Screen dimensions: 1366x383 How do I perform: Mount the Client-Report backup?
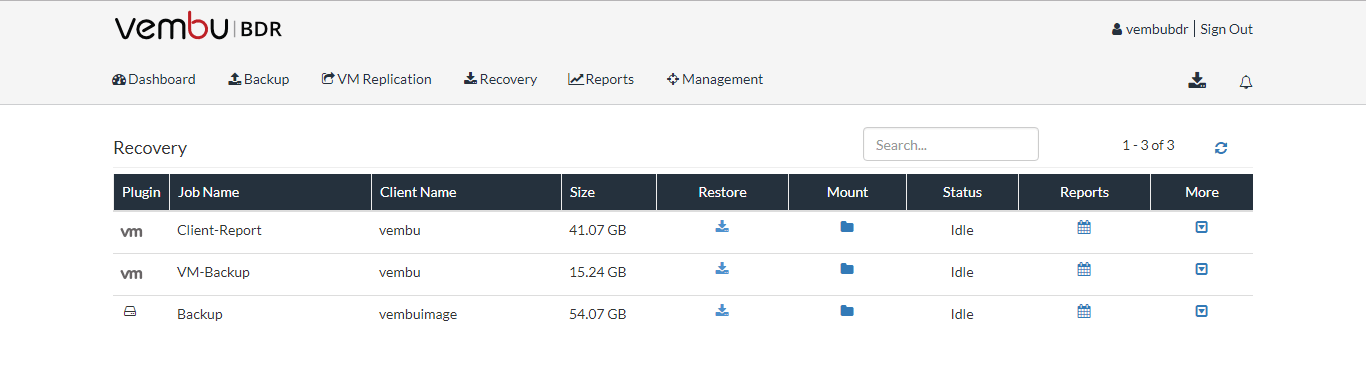(x=847, y=227)
